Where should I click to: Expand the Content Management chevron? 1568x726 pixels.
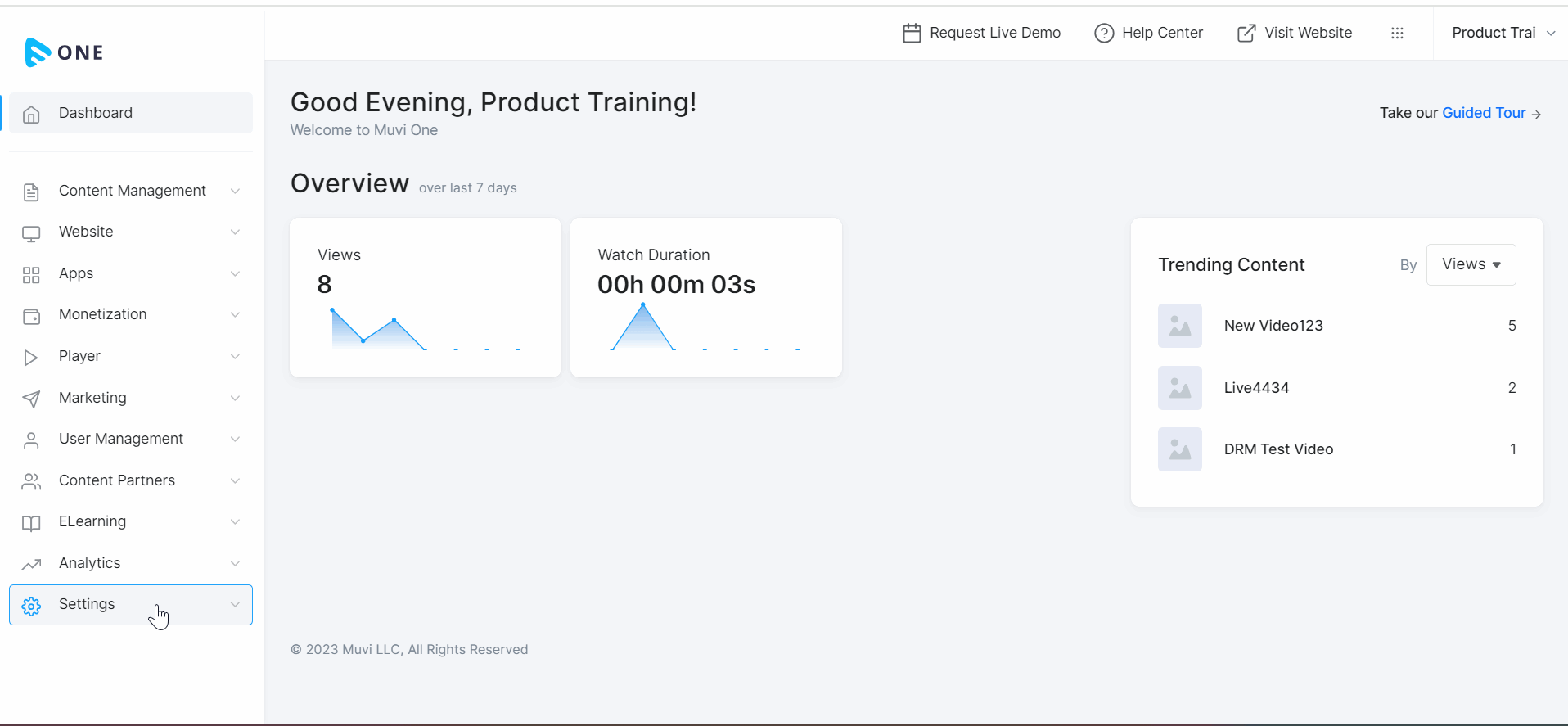235,191
